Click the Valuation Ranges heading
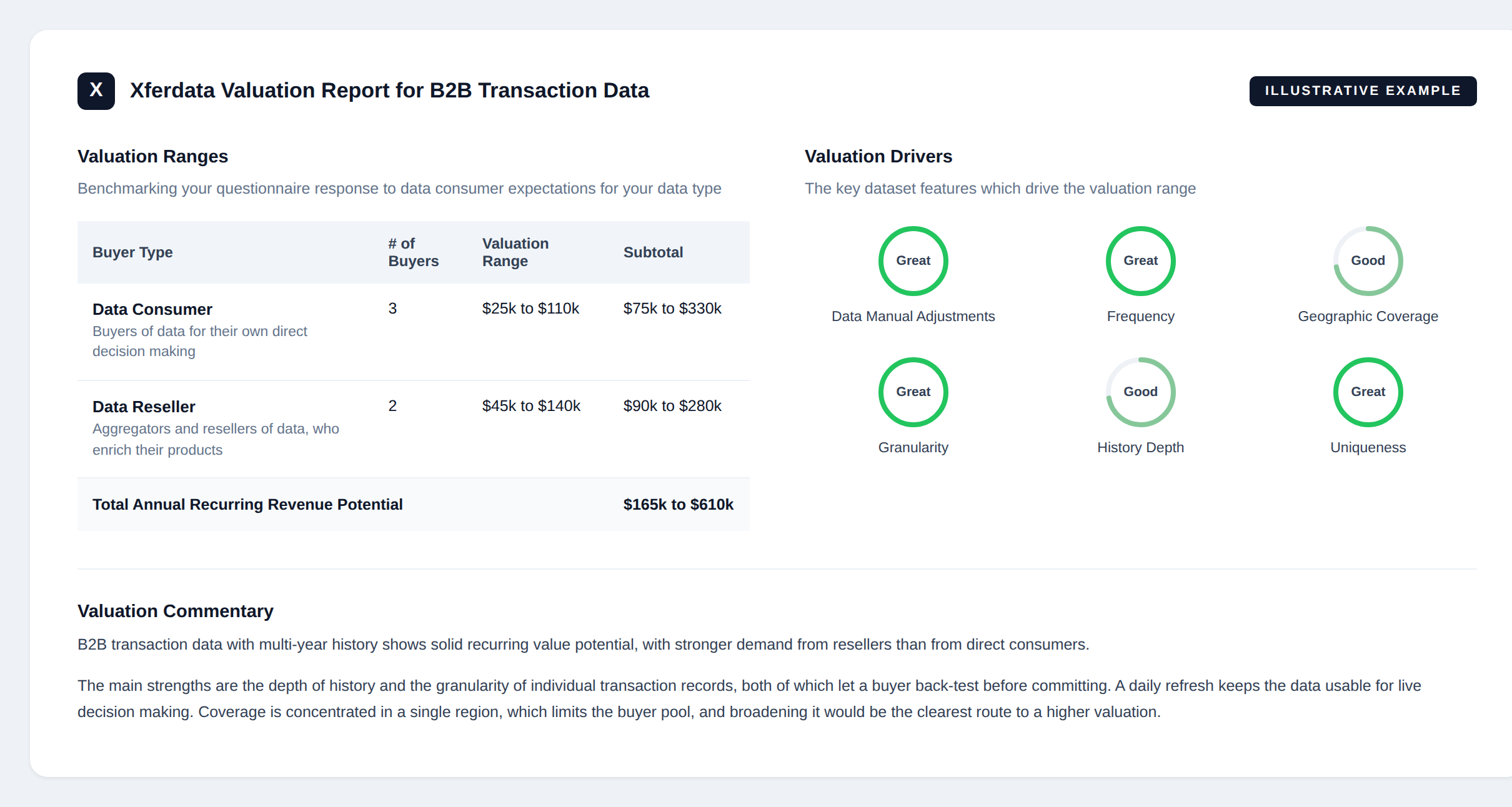This screenshot has height=807, width=1512. coord(152,156)
